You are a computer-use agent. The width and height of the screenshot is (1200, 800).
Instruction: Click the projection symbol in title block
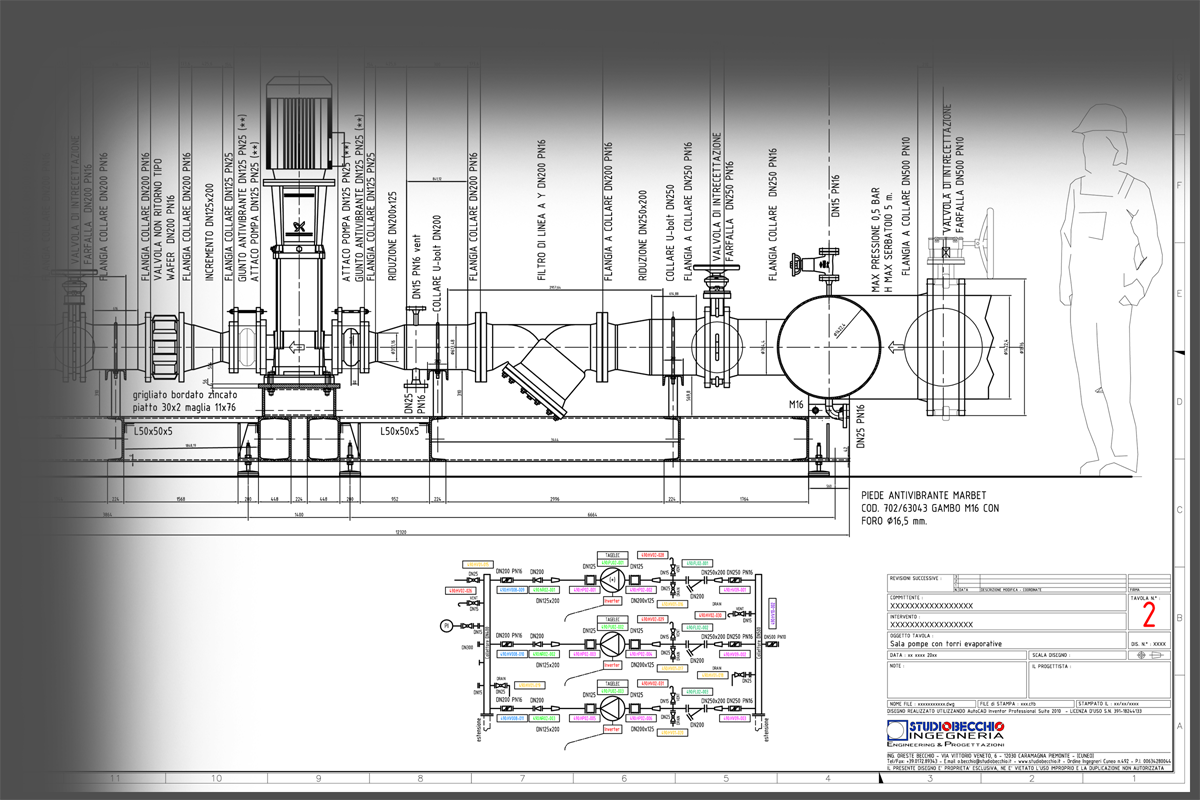(x=1148, y=655)
